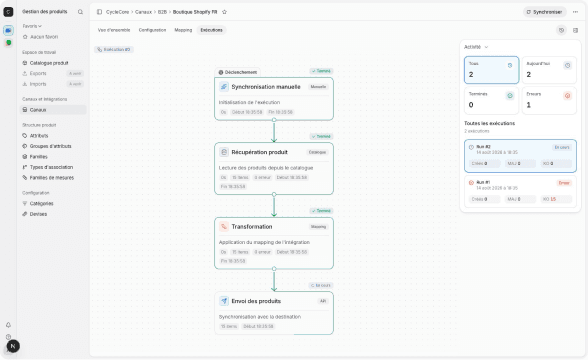This screenshot has width=588, height=360.
Task: Click the CycleCore breadcrumb link
Action: coord(117,12)
